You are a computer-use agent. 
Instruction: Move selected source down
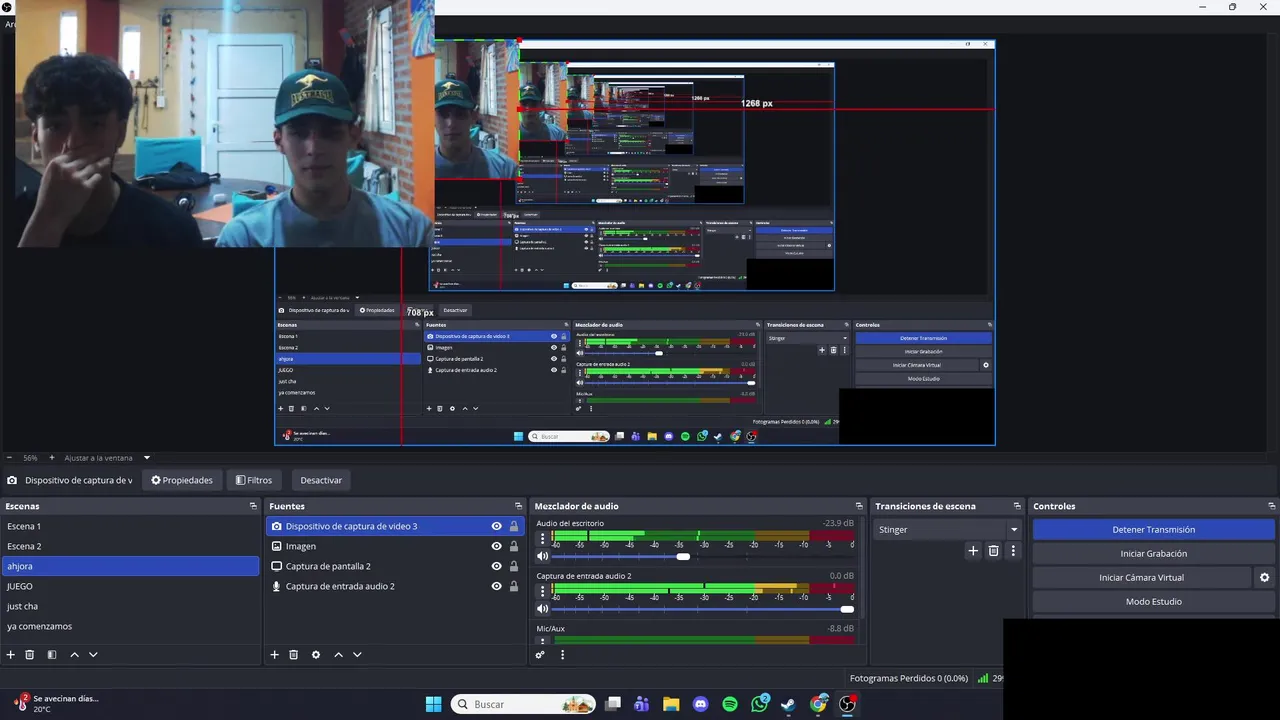[x=357, y=655]
